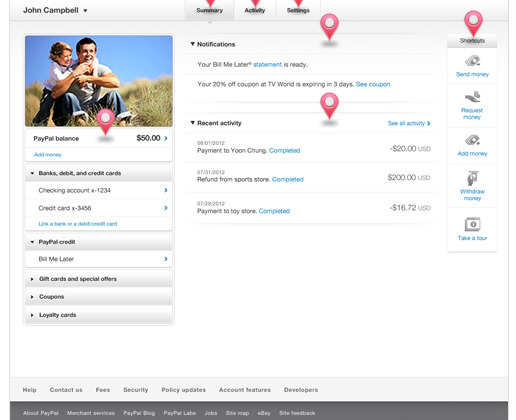516x420 pixels.
Task: Click Merchant services in bottom bar
Action: click(x=91, y=413)
